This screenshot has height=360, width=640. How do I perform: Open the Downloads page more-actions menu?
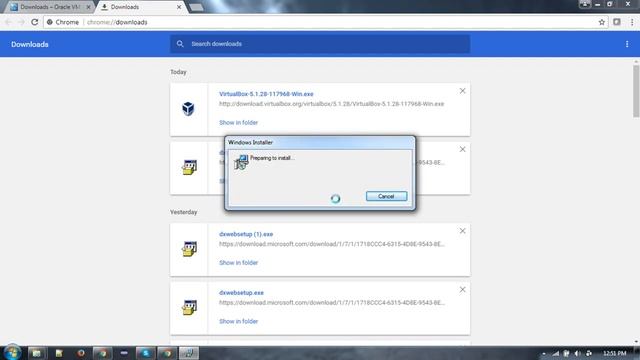(x=627, y=44)
